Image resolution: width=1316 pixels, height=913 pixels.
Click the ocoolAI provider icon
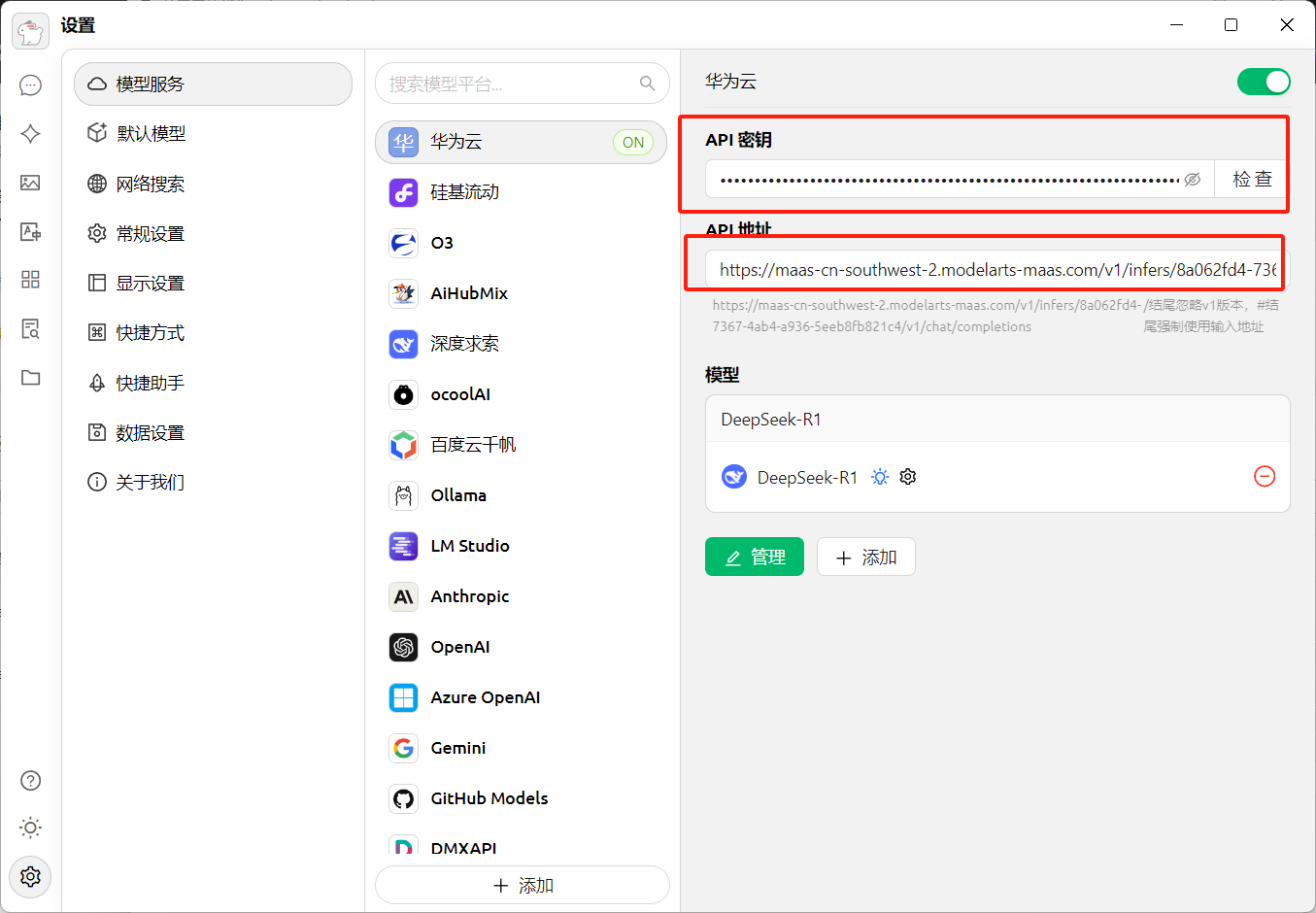pos(403,394)
